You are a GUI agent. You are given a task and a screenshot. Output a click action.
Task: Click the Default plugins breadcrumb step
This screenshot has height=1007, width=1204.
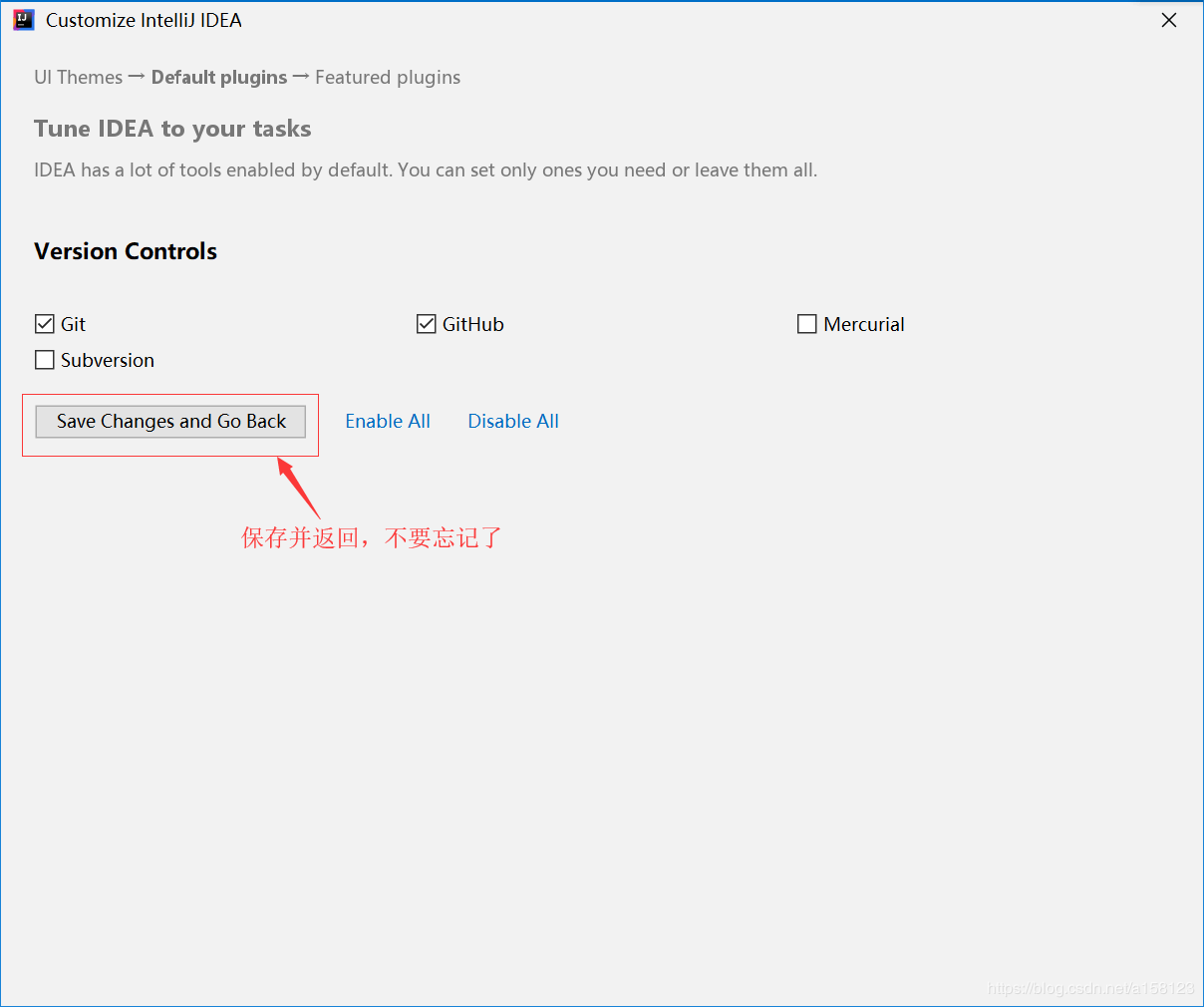(219, 78)
